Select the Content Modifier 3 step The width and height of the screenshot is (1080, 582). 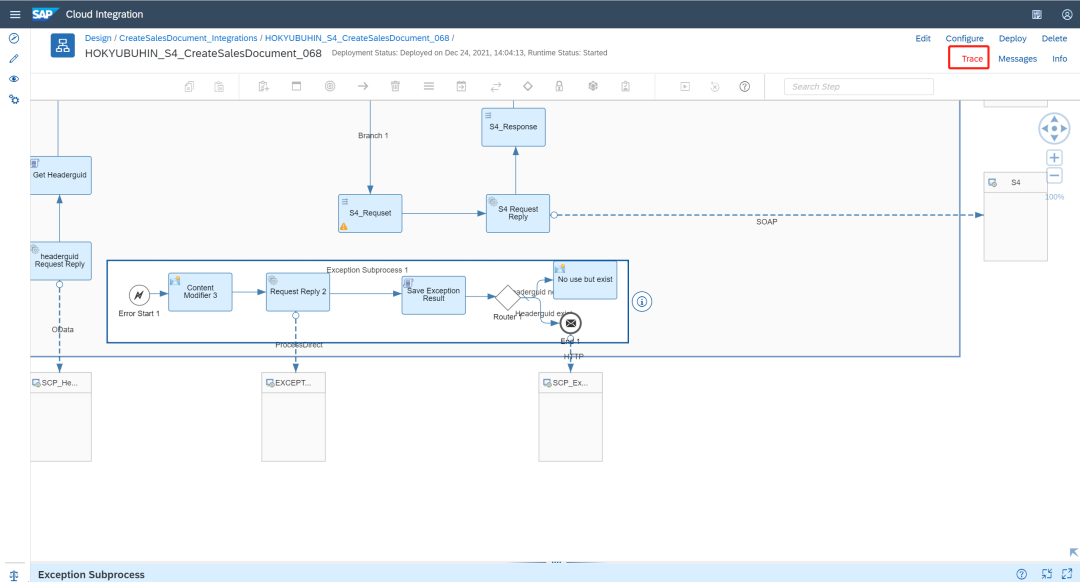200,291
